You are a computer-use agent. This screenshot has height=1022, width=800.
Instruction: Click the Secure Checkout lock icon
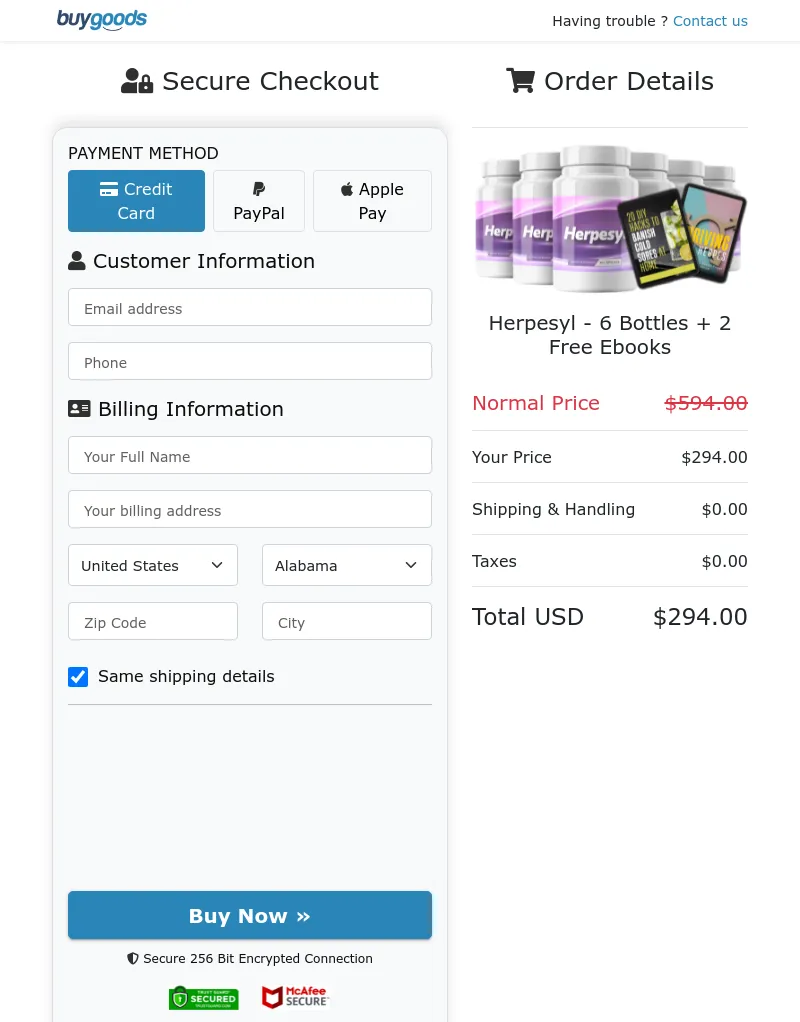coord(137,81)
